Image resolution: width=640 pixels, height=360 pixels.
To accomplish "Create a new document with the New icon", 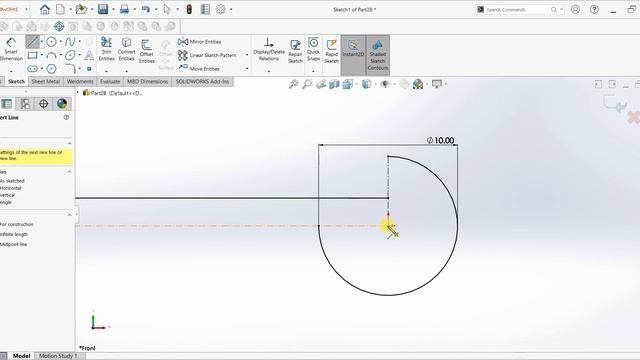I will coord(60,9).
